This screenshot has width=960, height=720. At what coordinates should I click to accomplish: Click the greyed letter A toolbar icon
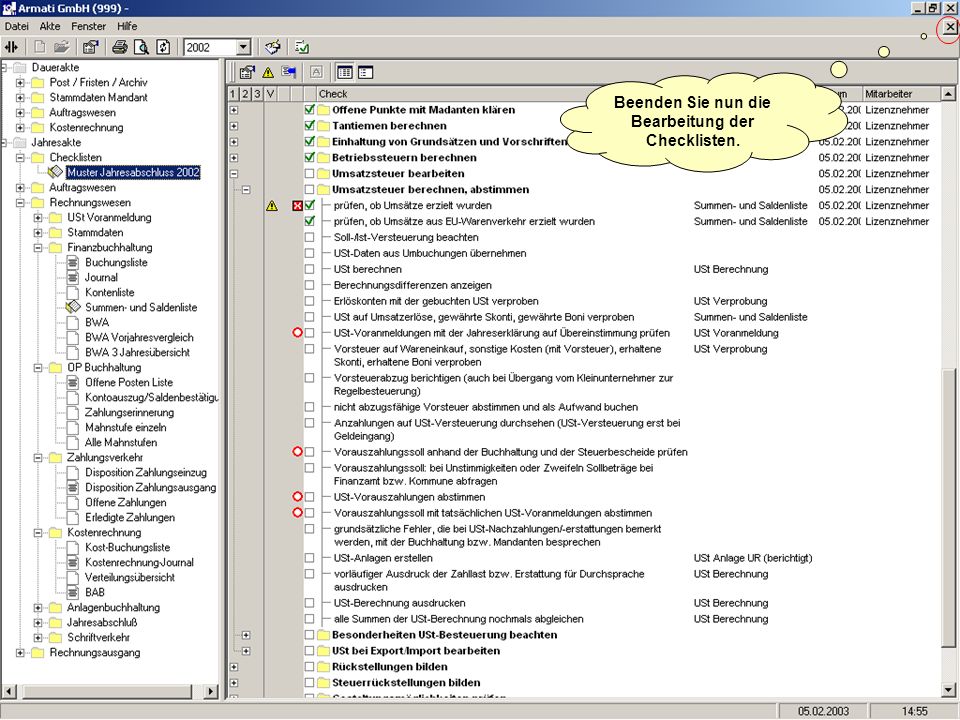[316, 72]
